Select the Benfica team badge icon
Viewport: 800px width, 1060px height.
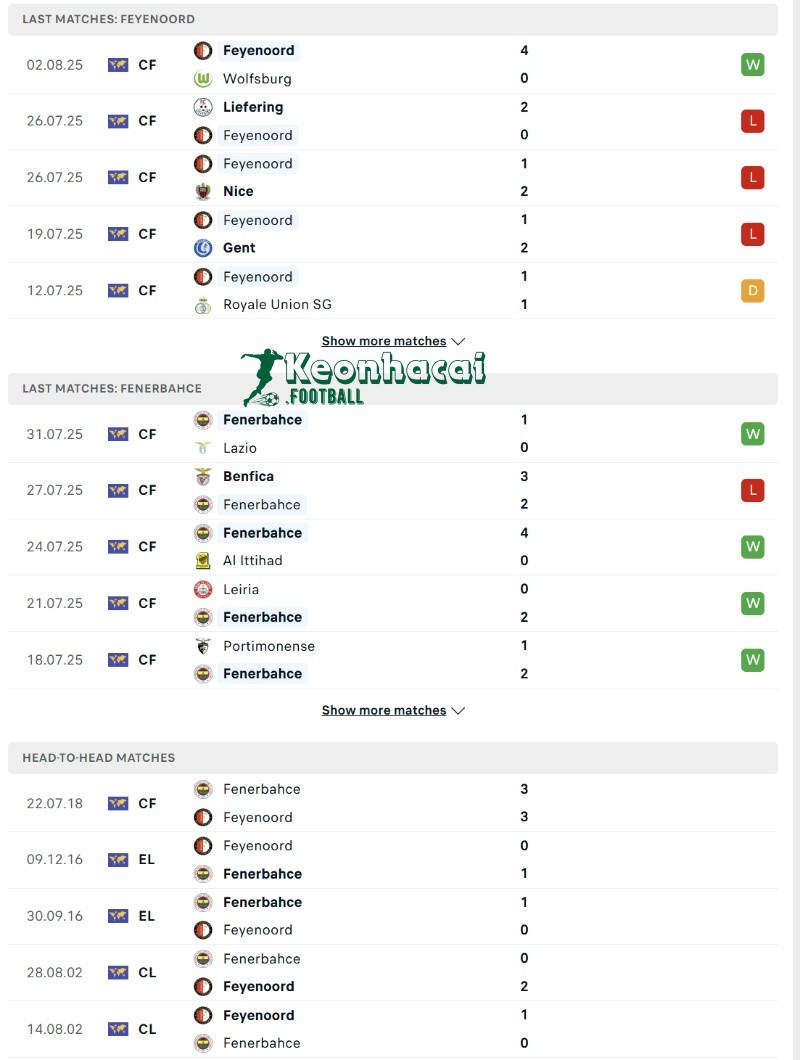click(x=203, y=476)
